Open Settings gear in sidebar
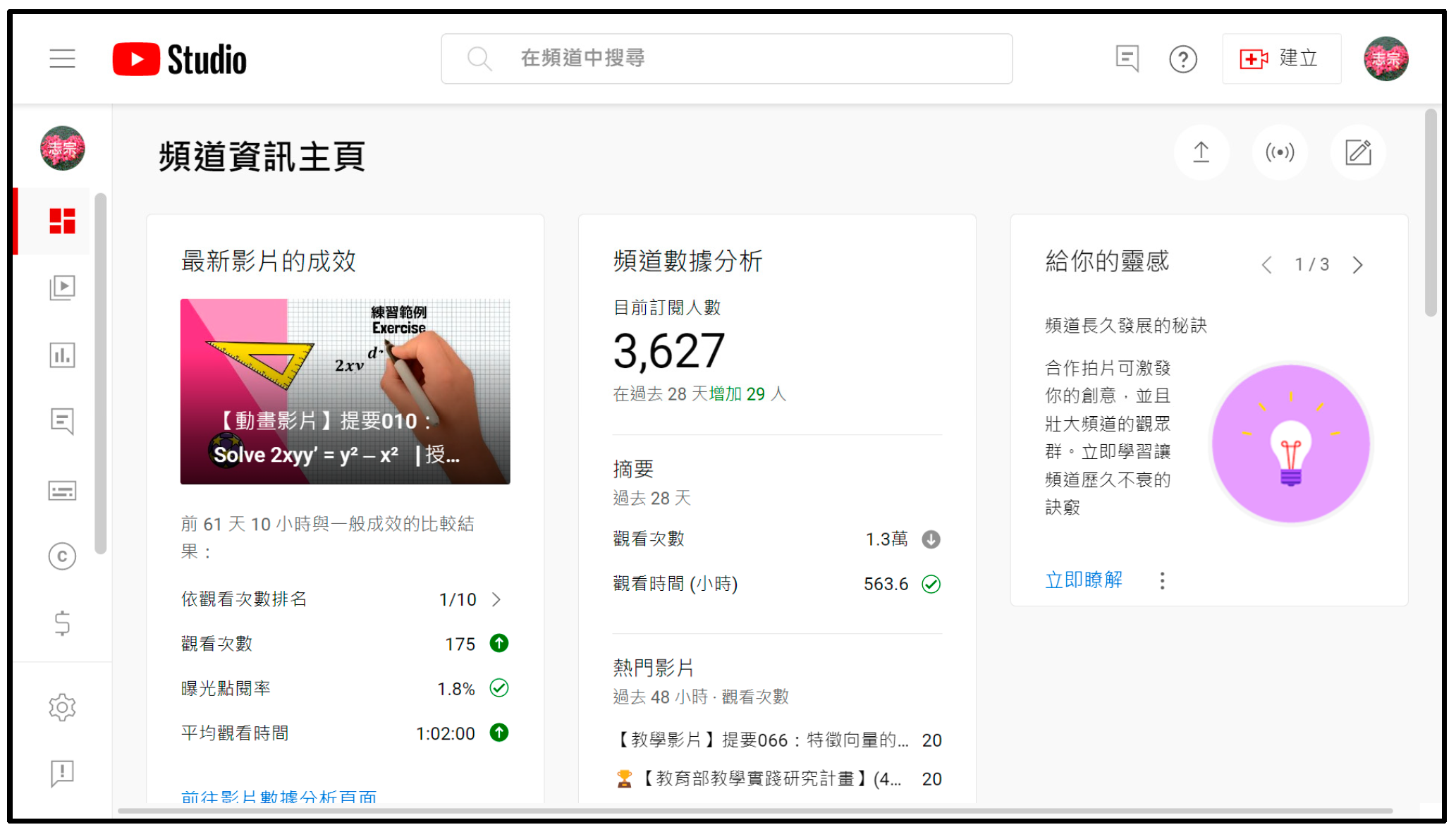Image resolution: width=1456 pixels, height=832 pixels. 62,706
